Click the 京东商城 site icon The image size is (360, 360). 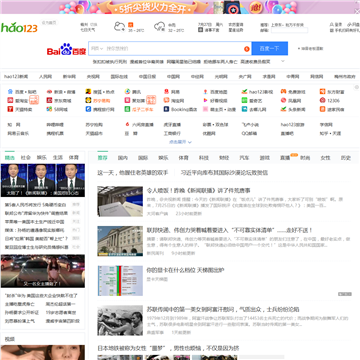[49, 100]
